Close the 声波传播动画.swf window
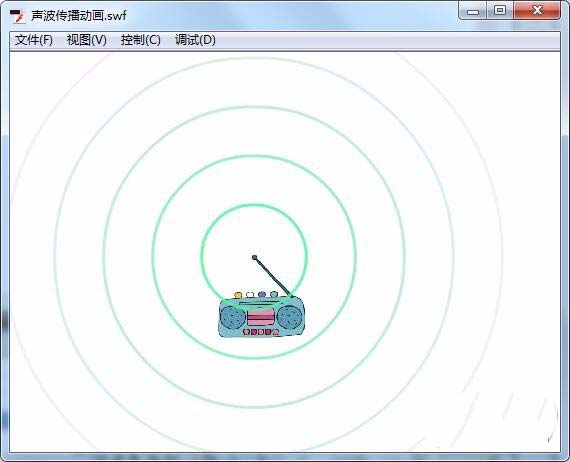Image resolution: width=570 pixels, height=462 pixels. [x=537, y=10]
